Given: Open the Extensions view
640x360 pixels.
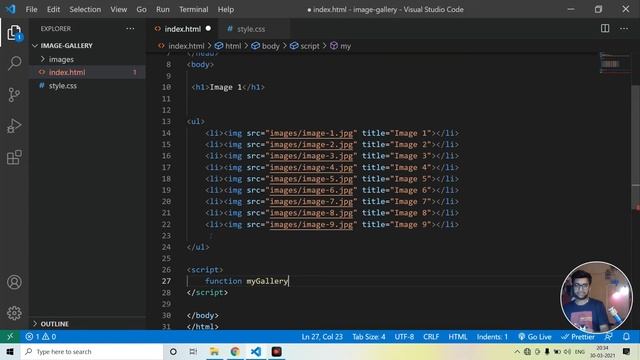Looking at the screenshot, I should click(14, 157).
